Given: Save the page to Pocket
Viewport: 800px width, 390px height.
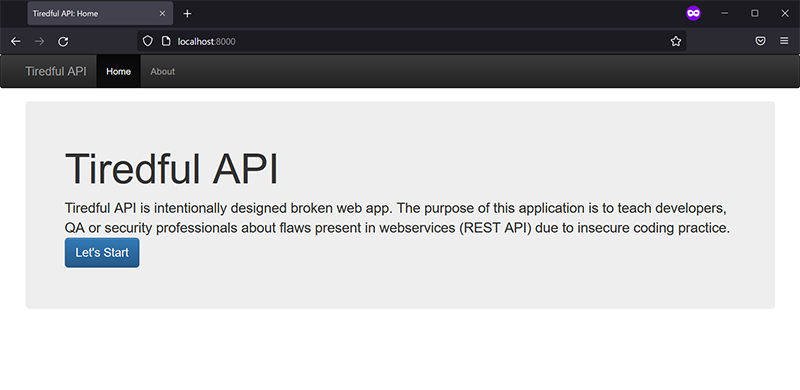Looking at the screenshot, I should point(760,41).
